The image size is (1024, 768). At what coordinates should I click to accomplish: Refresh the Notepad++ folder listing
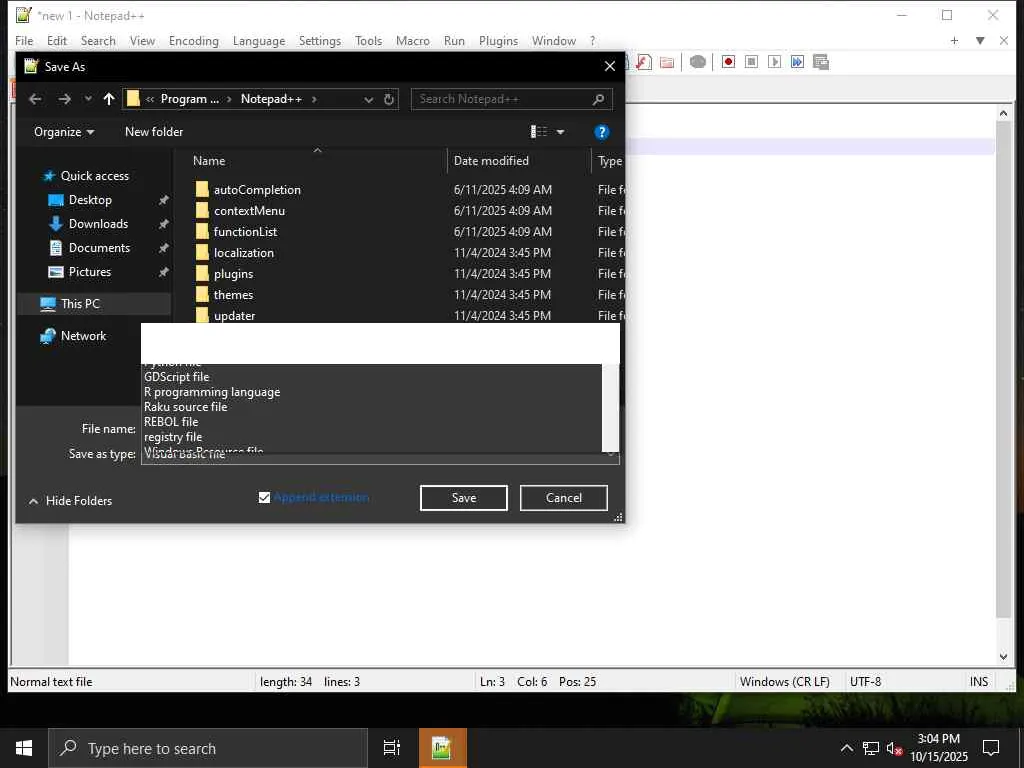(x=389, y=99)
